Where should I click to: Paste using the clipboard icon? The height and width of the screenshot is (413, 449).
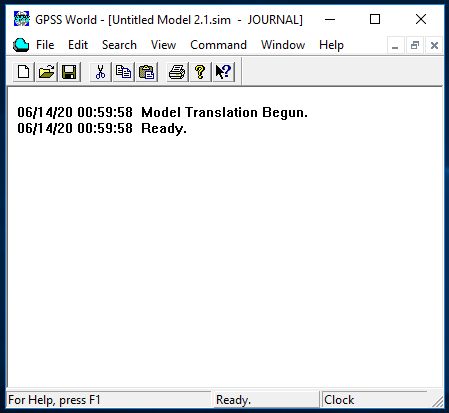click(x=146, y=72)
